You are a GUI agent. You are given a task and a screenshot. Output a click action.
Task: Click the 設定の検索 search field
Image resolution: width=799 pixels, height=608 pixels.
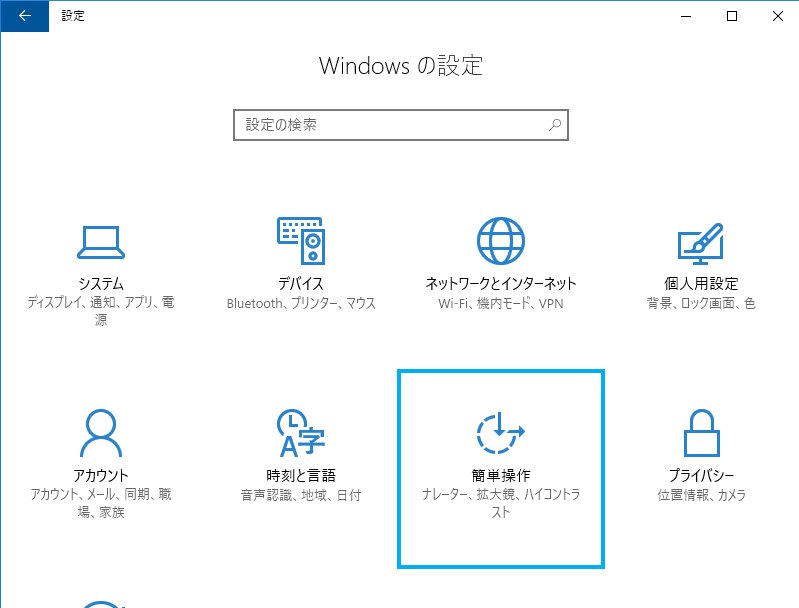(401, 125)
